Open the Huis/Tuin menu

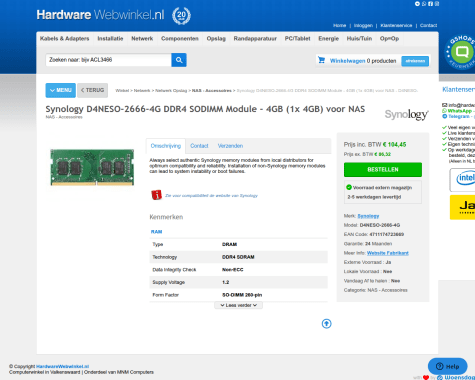click(x=359, y=39)
